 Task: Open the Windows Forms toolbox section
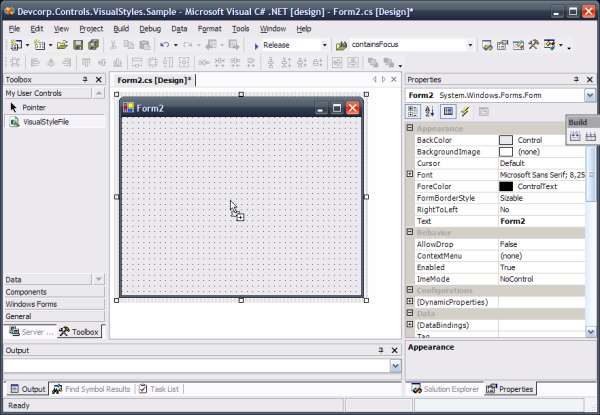[54, 304]
